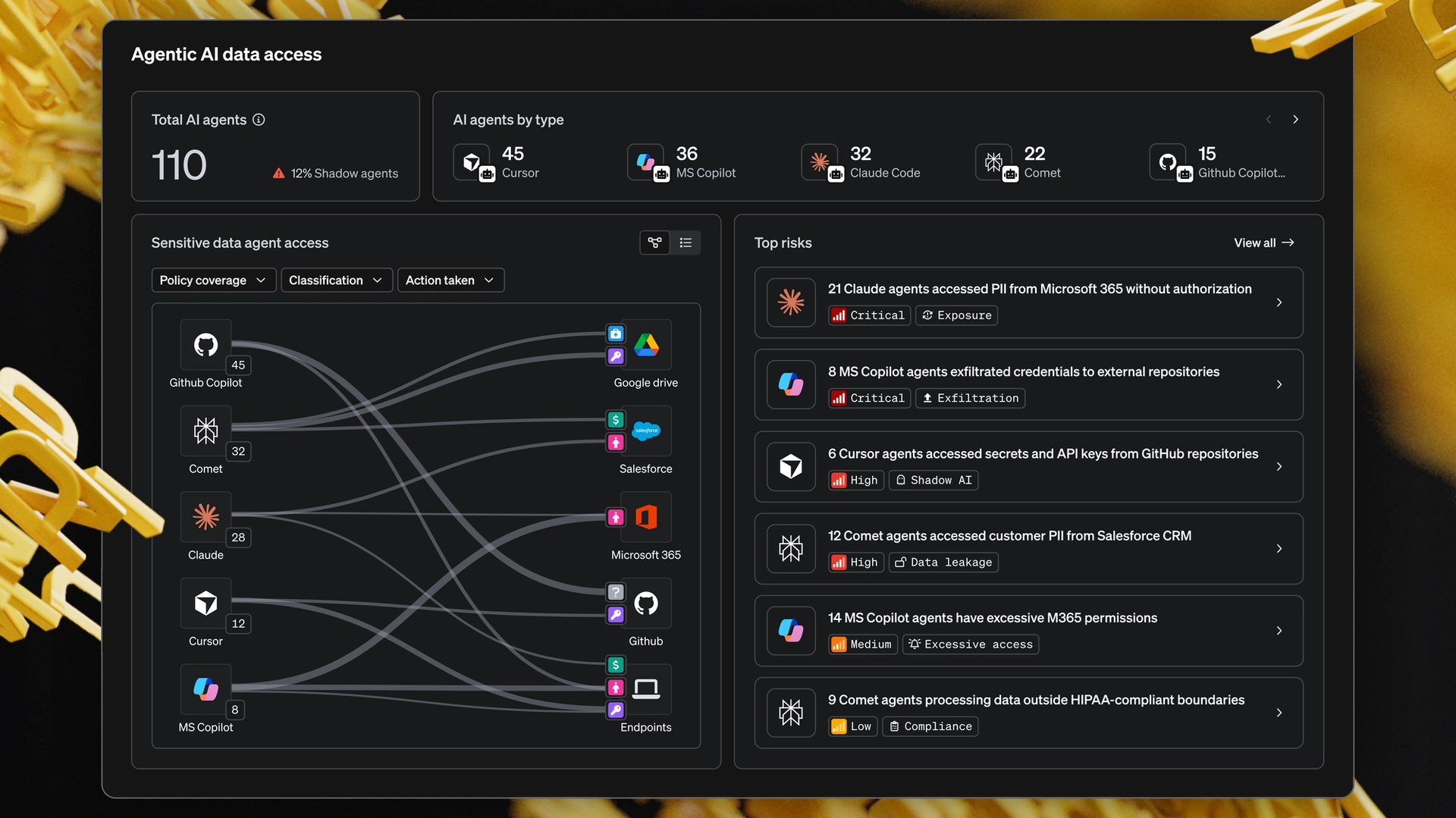Expand the MS Copilot exfiltrated credentials risk
This screenshot has height=818, width=1456.
tap(1279, 384)
